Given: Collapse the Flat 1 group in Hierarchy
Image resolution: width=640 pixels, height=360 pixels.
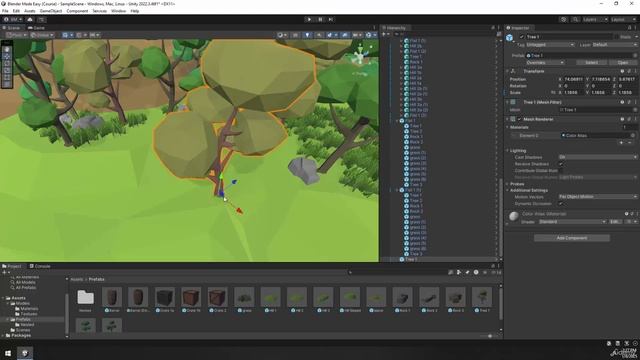Looking at the screenshot, I should (397, 121).
